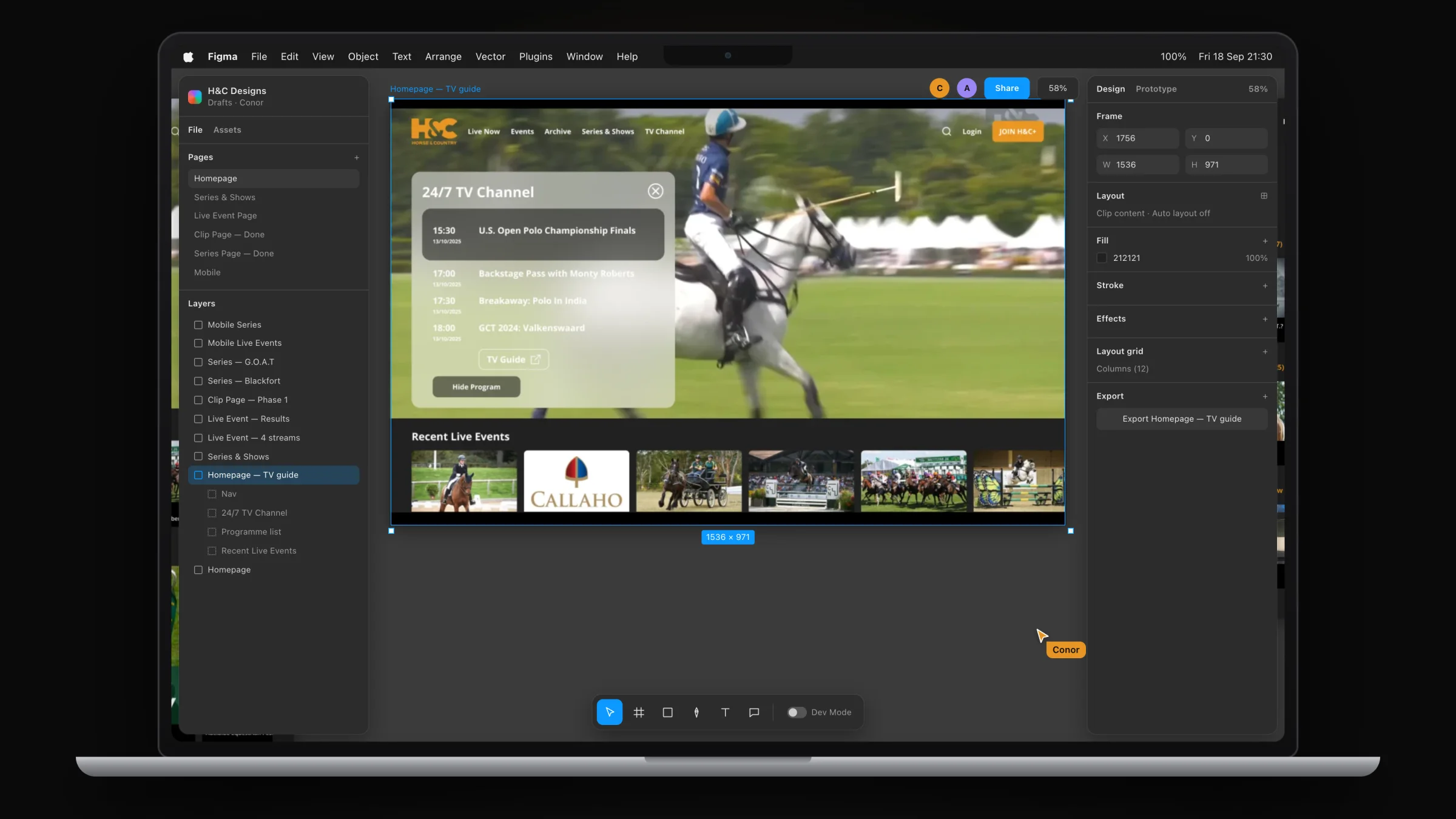
Task: Click user avatar C in the toolbar
Action: [940, 88]
